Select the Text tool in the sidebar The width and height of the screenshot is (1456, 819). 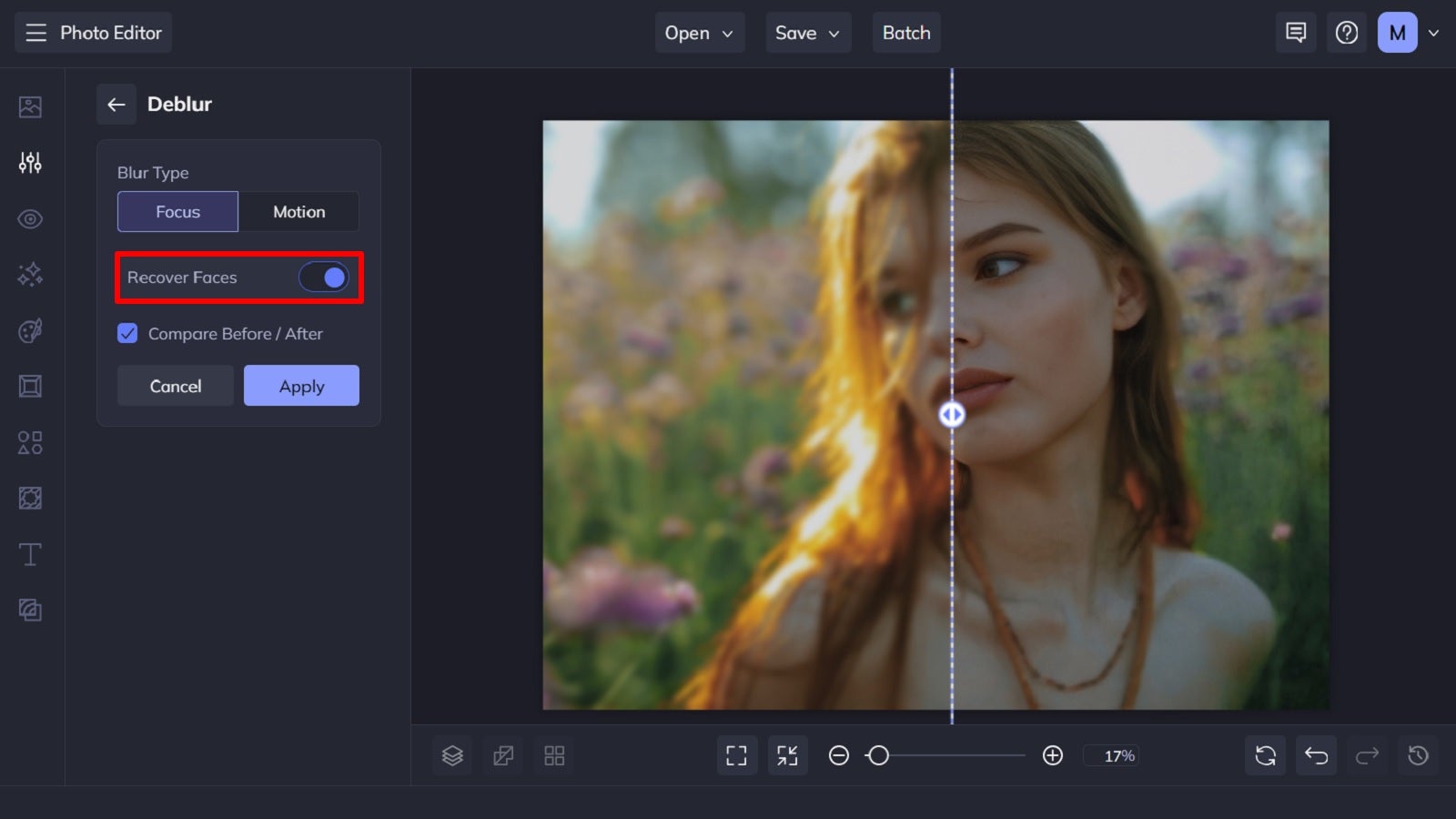coord(30,554)
